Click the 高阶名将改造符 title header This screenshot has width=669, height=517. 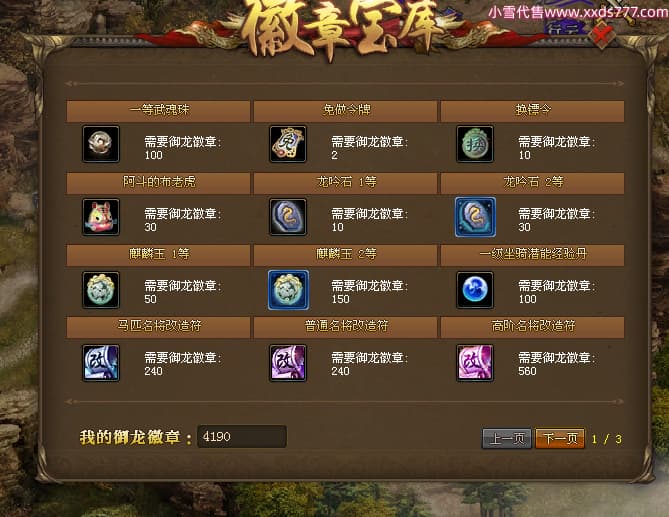click(x=532, y=327)
